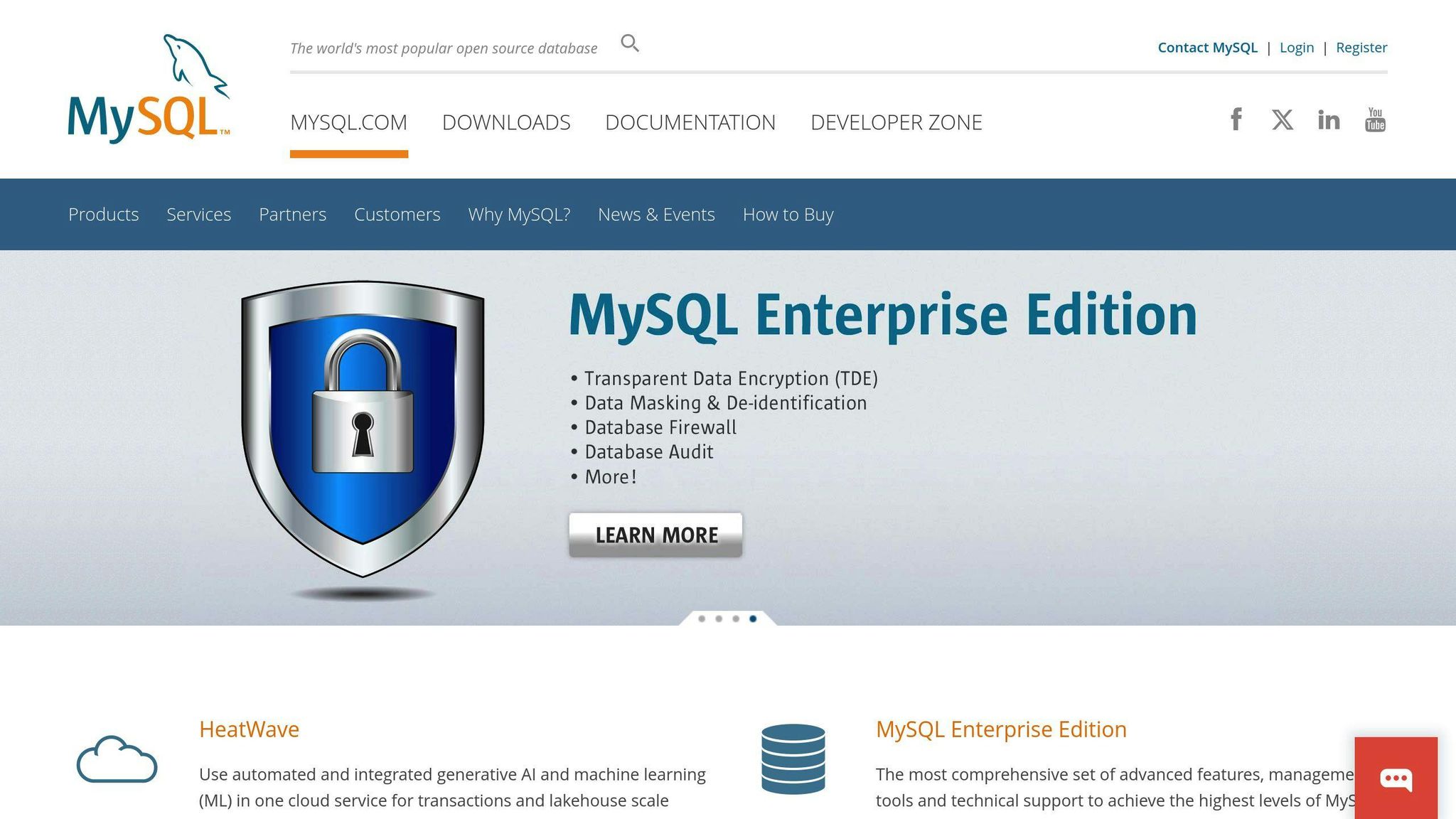Open the X (Twitter) social icon
This screenshot has height=819, width=1456.
pyautogui.click(x=1283, y=119)
